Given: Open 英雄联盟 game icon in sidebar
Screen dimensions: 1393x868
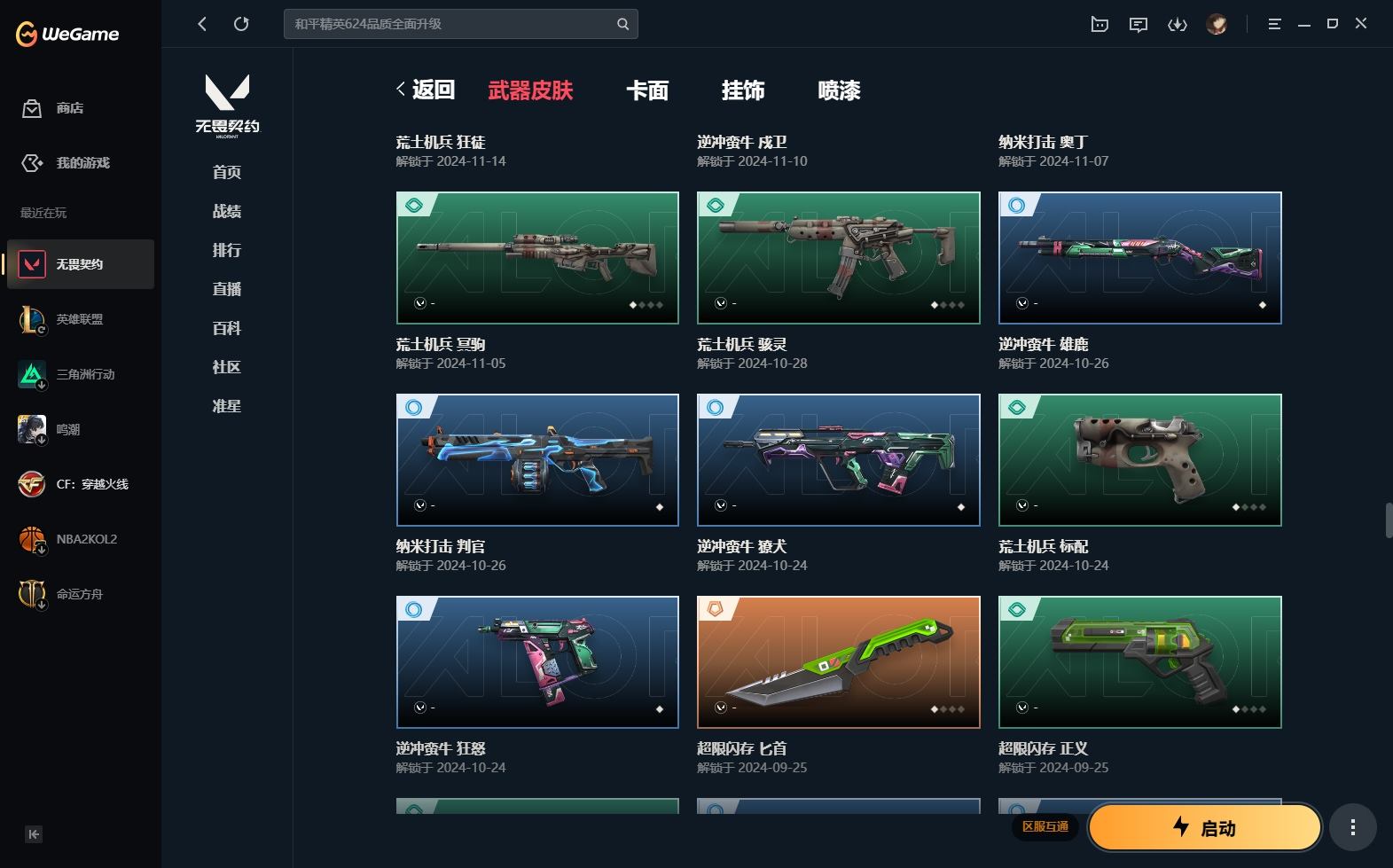Looking at the screenshot, I should pos(32,319).
